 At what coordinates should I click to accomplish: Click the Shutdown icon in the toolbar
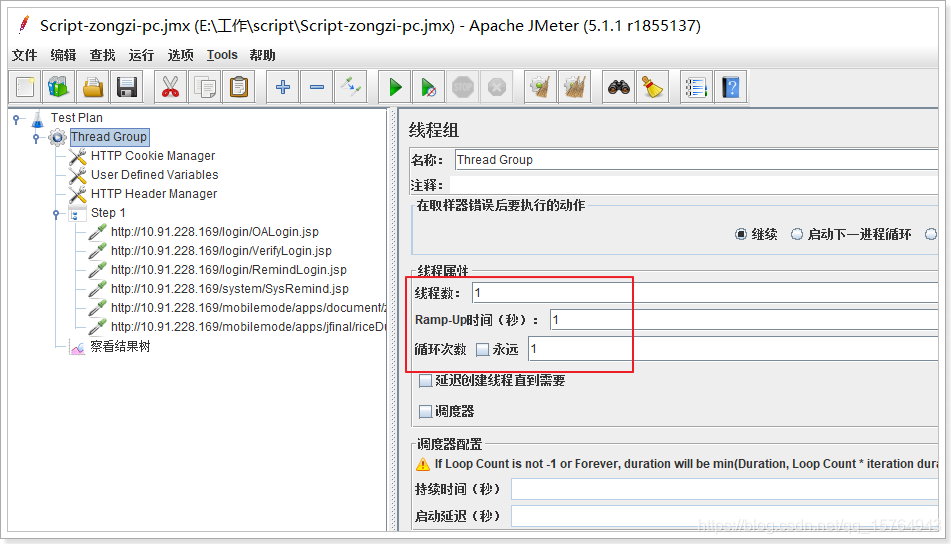pyautogui.click(x=497, y=87)
